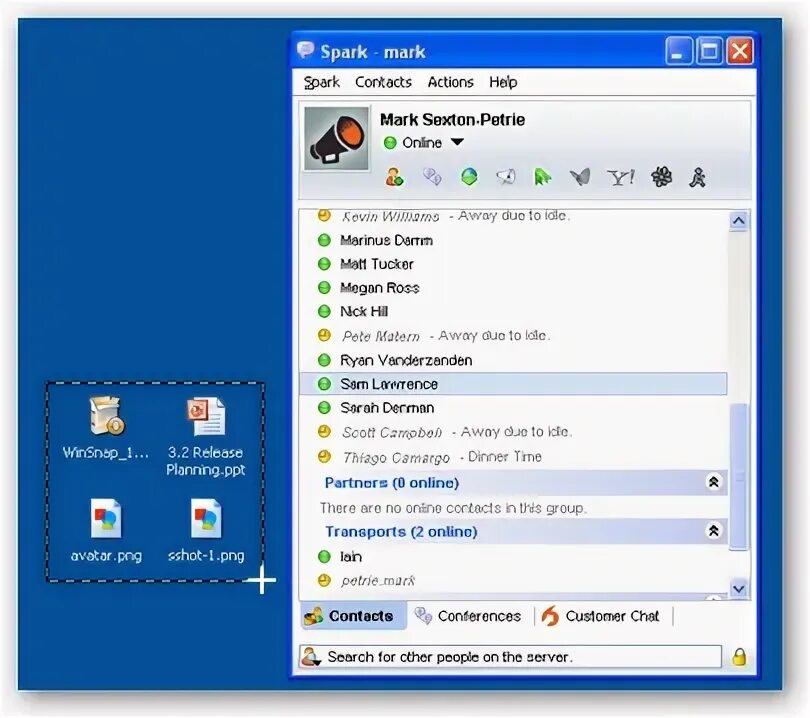Click the Partners (0 online) group header
Screen dimensions: 810x718
click(513, 482)
